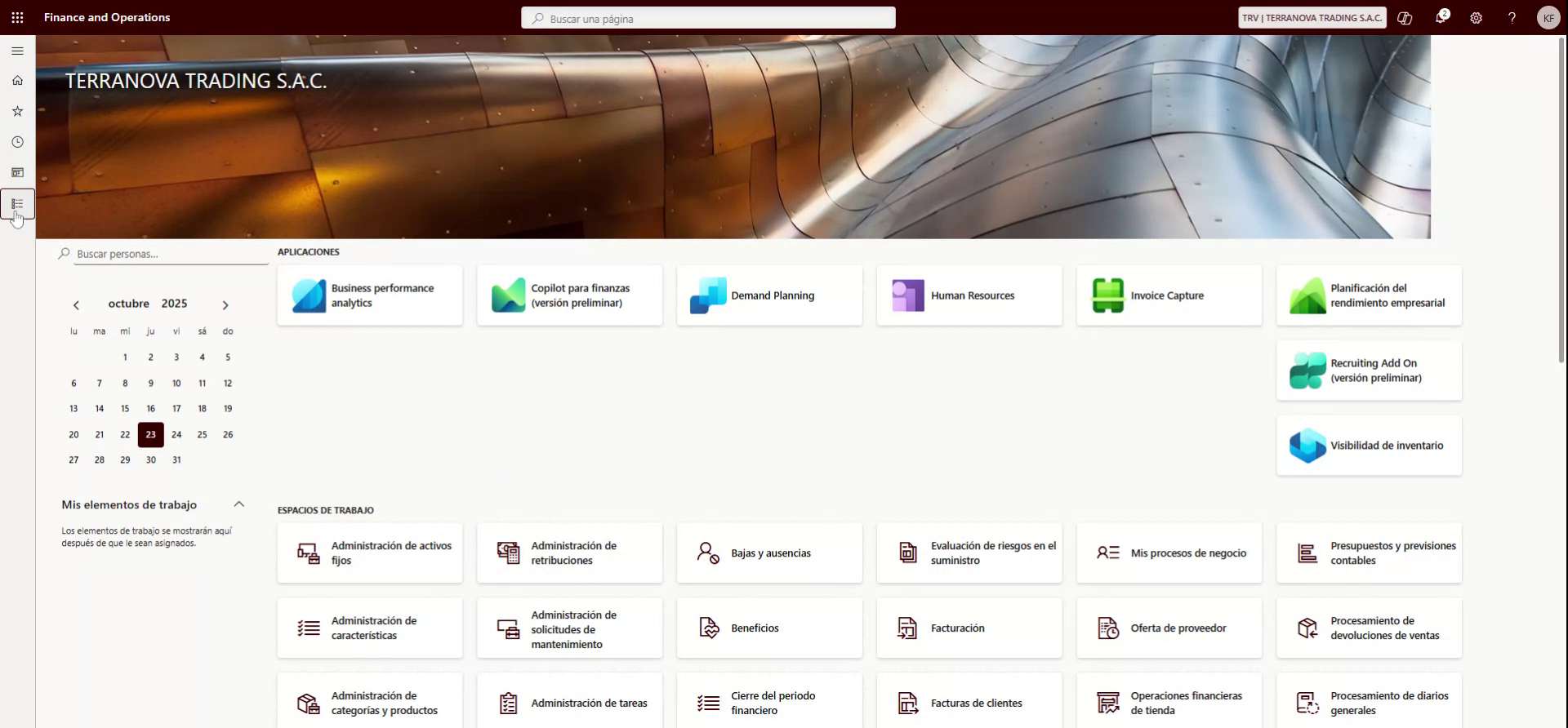
Task: Open Administración de categorías y productos
Action: click(370, 702)
